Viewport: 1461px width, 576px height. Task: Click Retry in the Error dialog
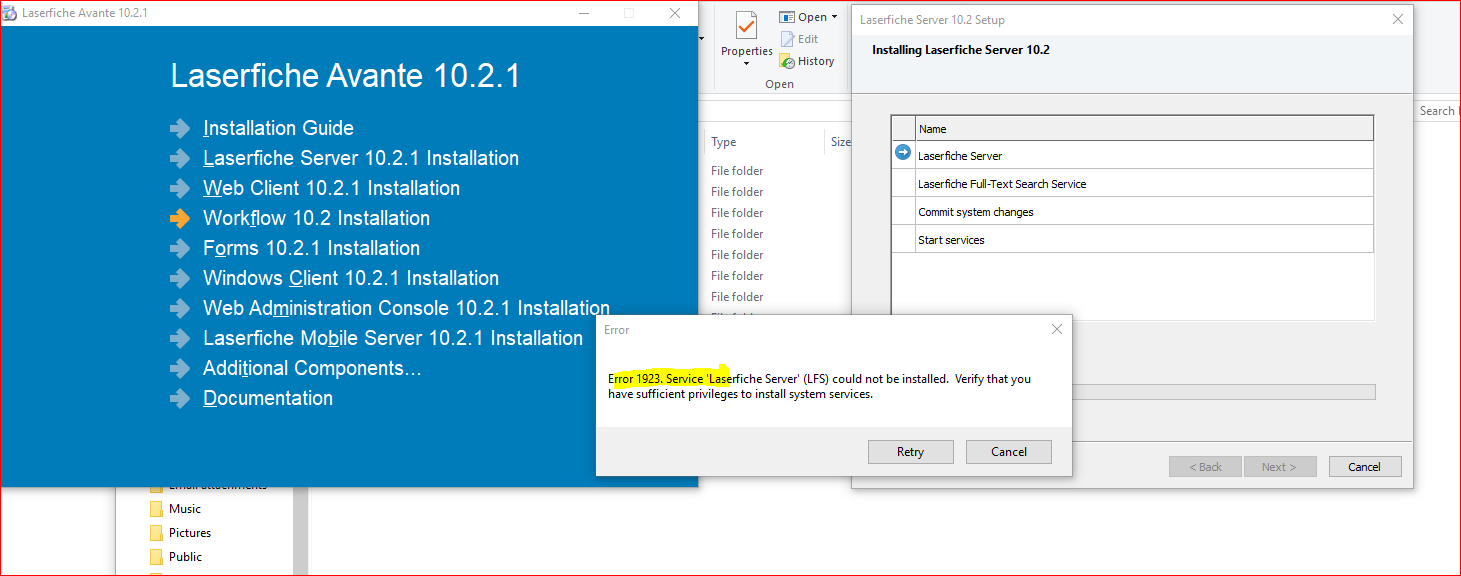pyautogui.click(x=910, y=452)
